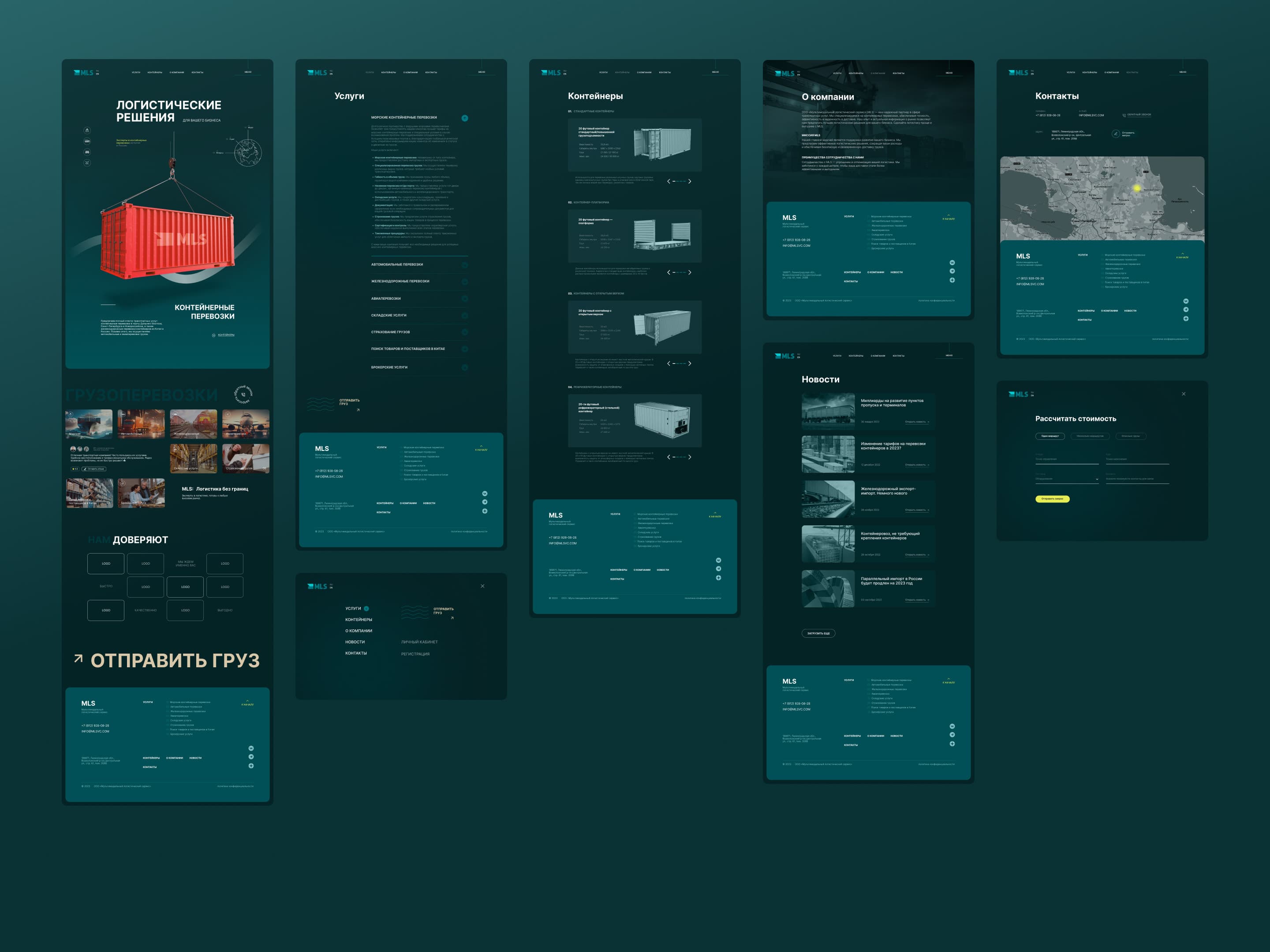The image size is (1270, 952).
Task: Click the yellow Отправить запрос button
Action: [x=1053, y=498]
